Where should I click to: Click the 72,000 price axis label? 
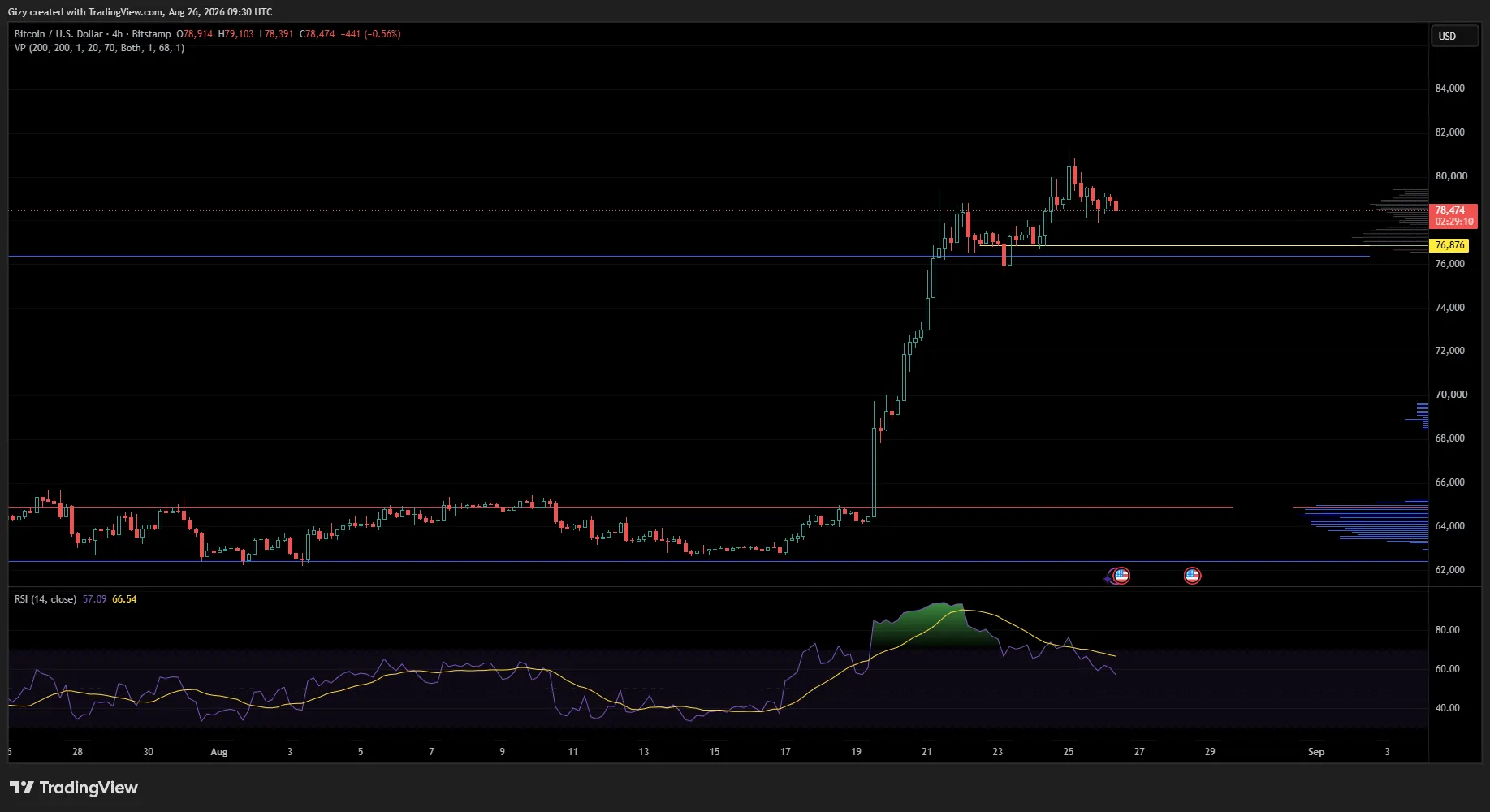pyautogui.click(x=1450, y=351)
